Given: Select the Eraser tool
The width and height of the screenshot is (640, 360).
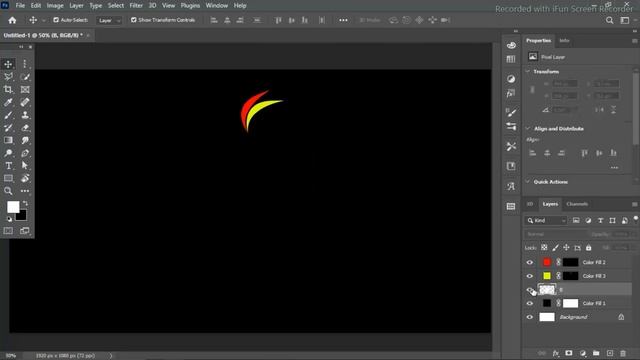Looking at the screenshot, I should (x=25, y=128).
